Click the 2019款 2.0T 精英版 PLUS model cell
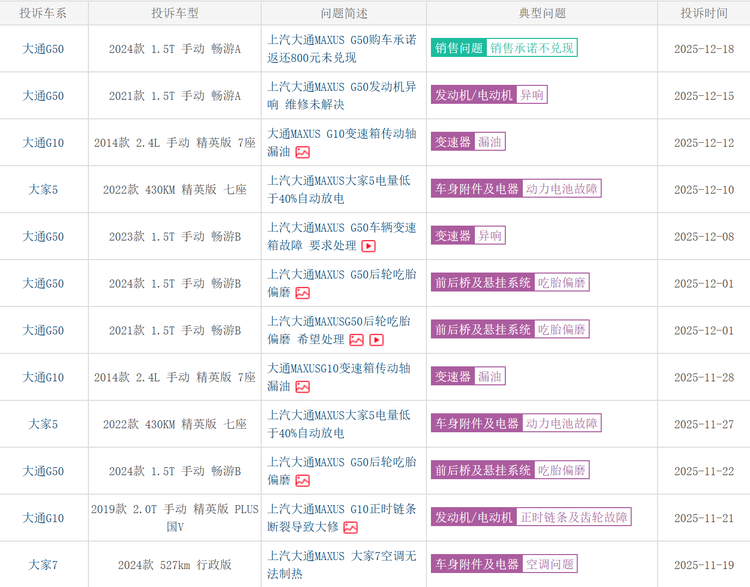 pyautogui.click(x=175, y=517)
